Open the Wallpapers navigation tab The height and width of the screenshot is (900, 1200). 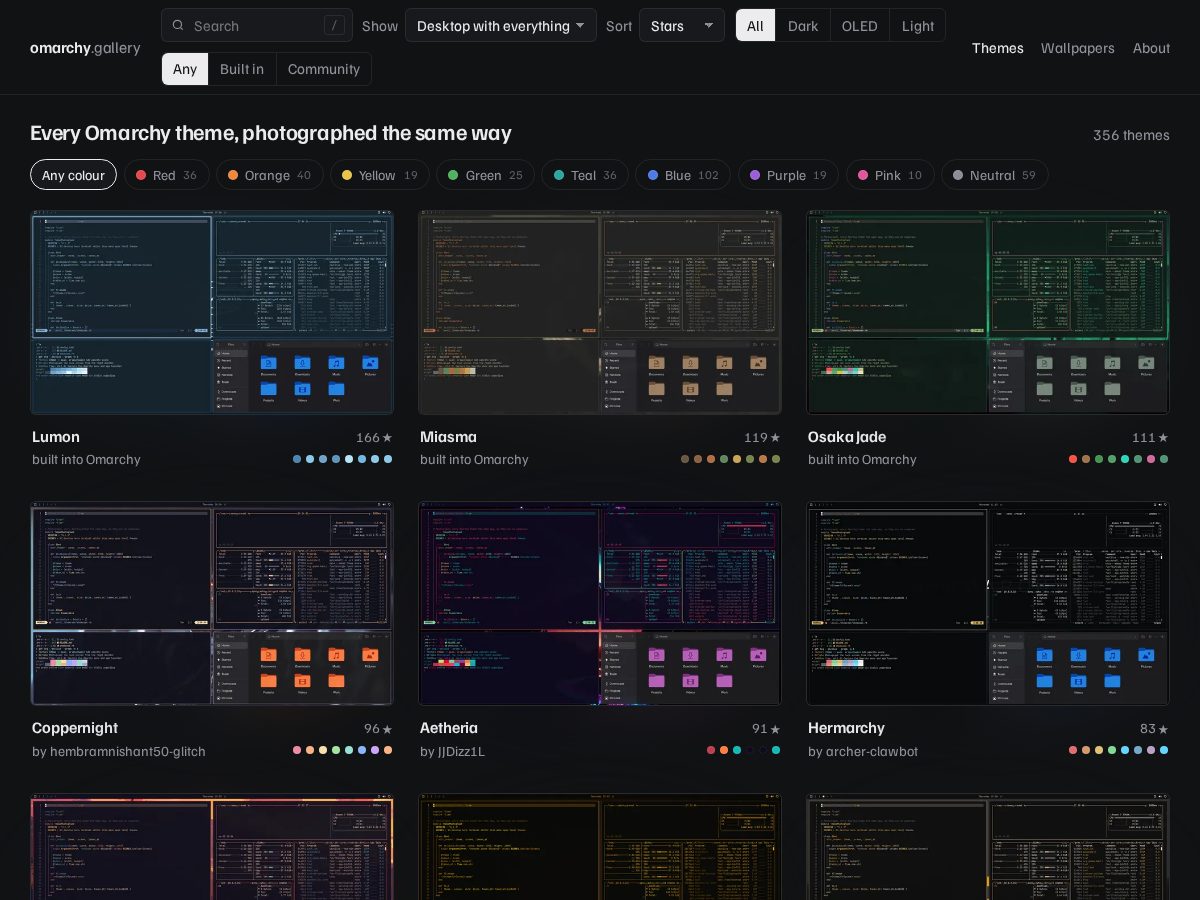(x=1078, y=48)
